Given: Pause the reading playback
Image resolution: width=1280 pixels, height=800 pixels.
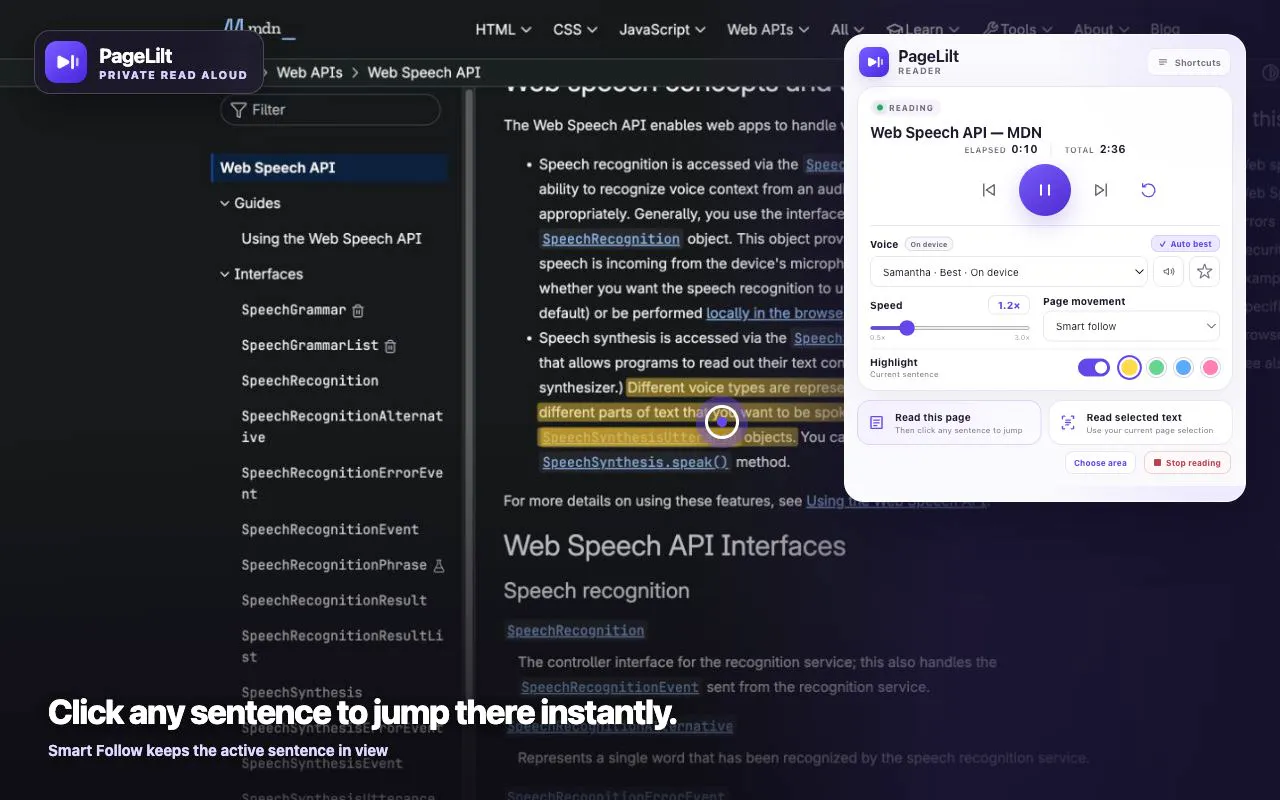Looking at the screenshot, I should [x=1044, y=190].
